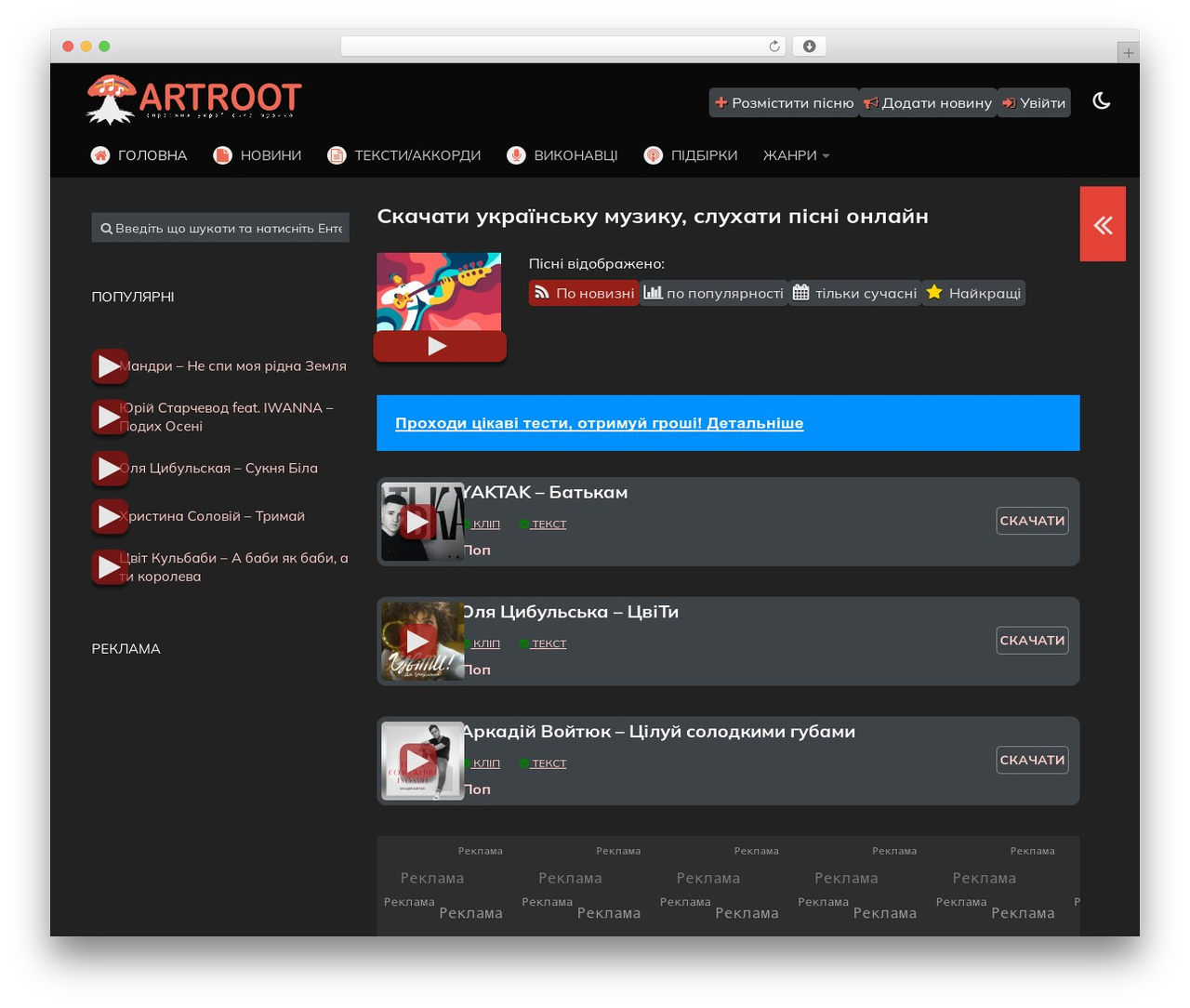Play Христина Соловій – Тримай
Viewport: 1190px width, 1008px height.
[x=110, y=516]
